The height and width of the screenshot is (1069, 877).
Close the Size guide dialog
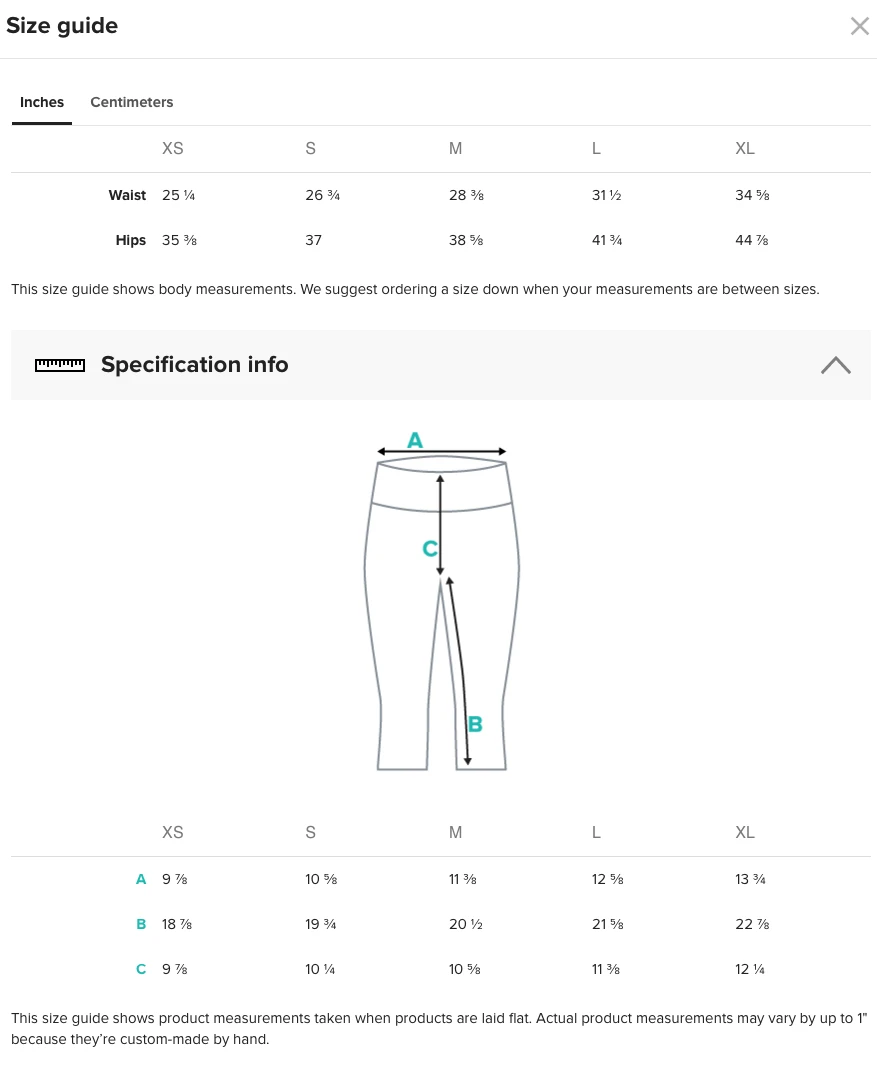pos(859,27)
